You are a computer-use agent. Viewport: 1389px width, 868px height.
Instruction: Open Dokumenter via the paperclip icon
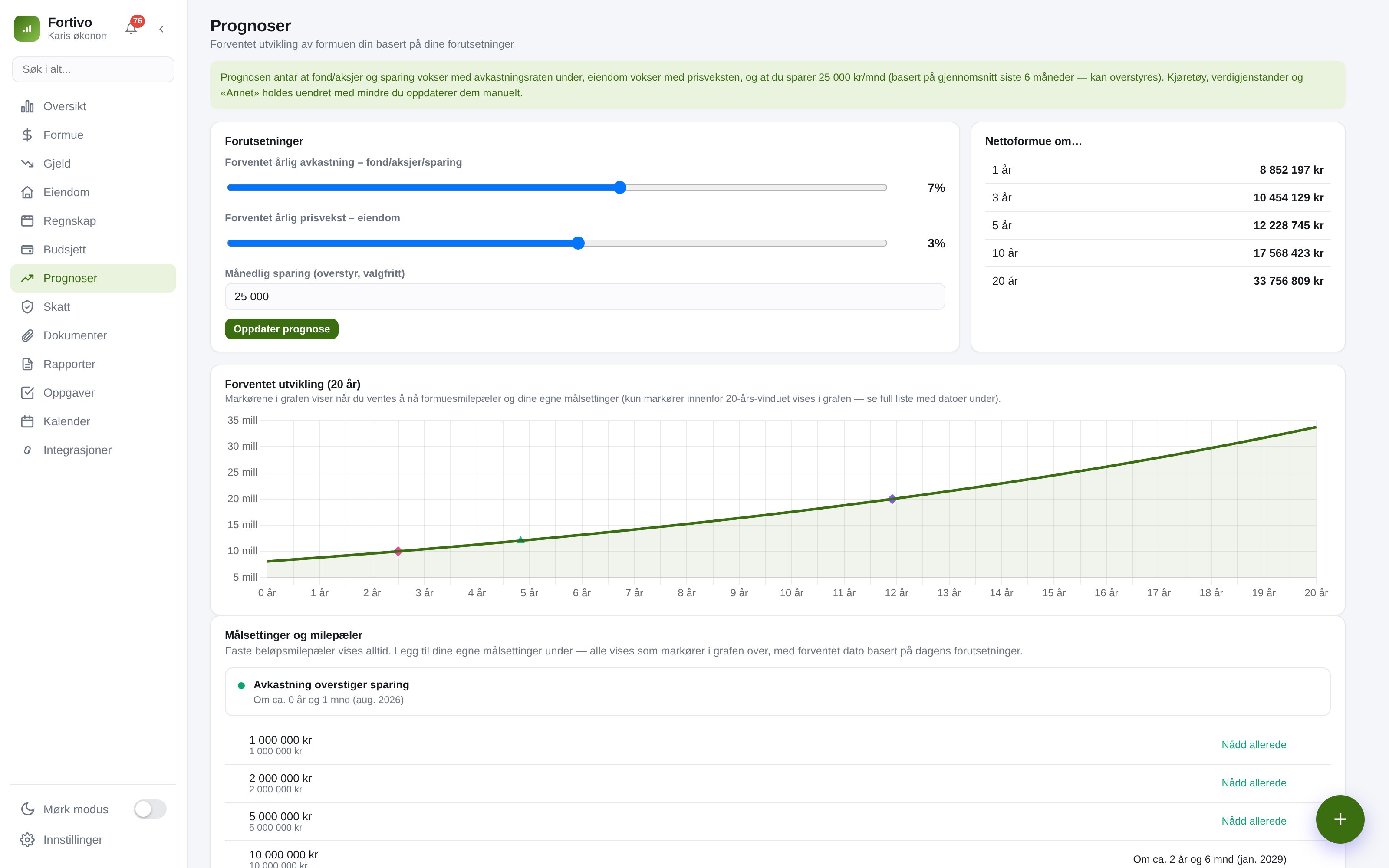pyautogui.click(x=27, y=336)
